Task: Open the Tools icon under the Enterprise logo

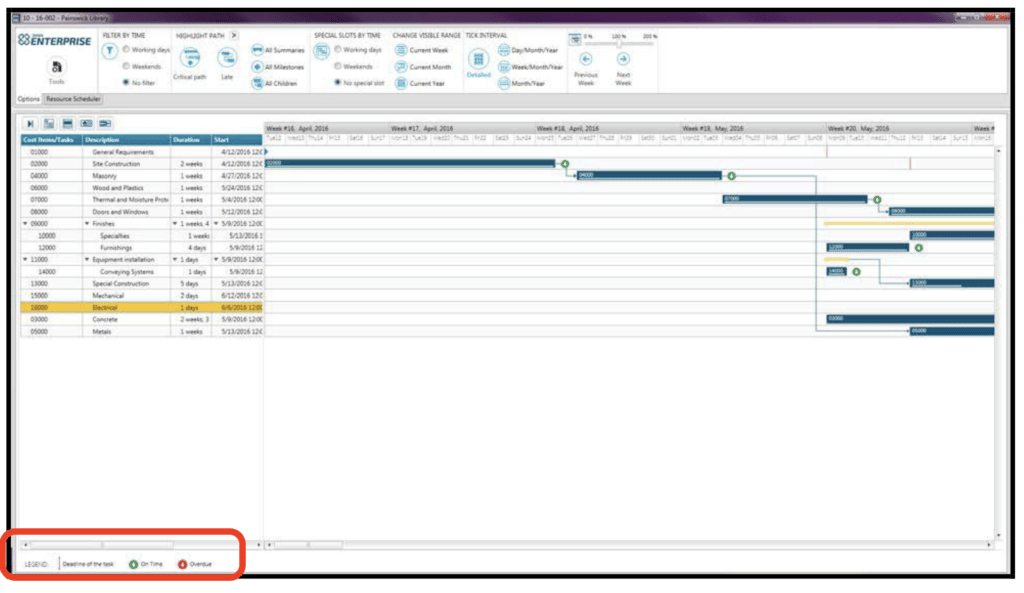Action: [56, 67]
